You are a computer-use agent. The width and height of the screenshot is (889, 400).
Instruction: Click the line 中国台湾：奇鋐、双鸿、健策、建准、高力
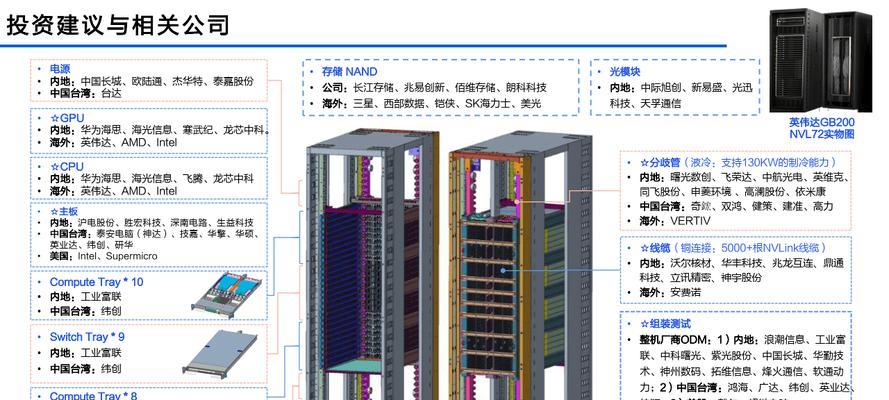(x=736, y=206)
